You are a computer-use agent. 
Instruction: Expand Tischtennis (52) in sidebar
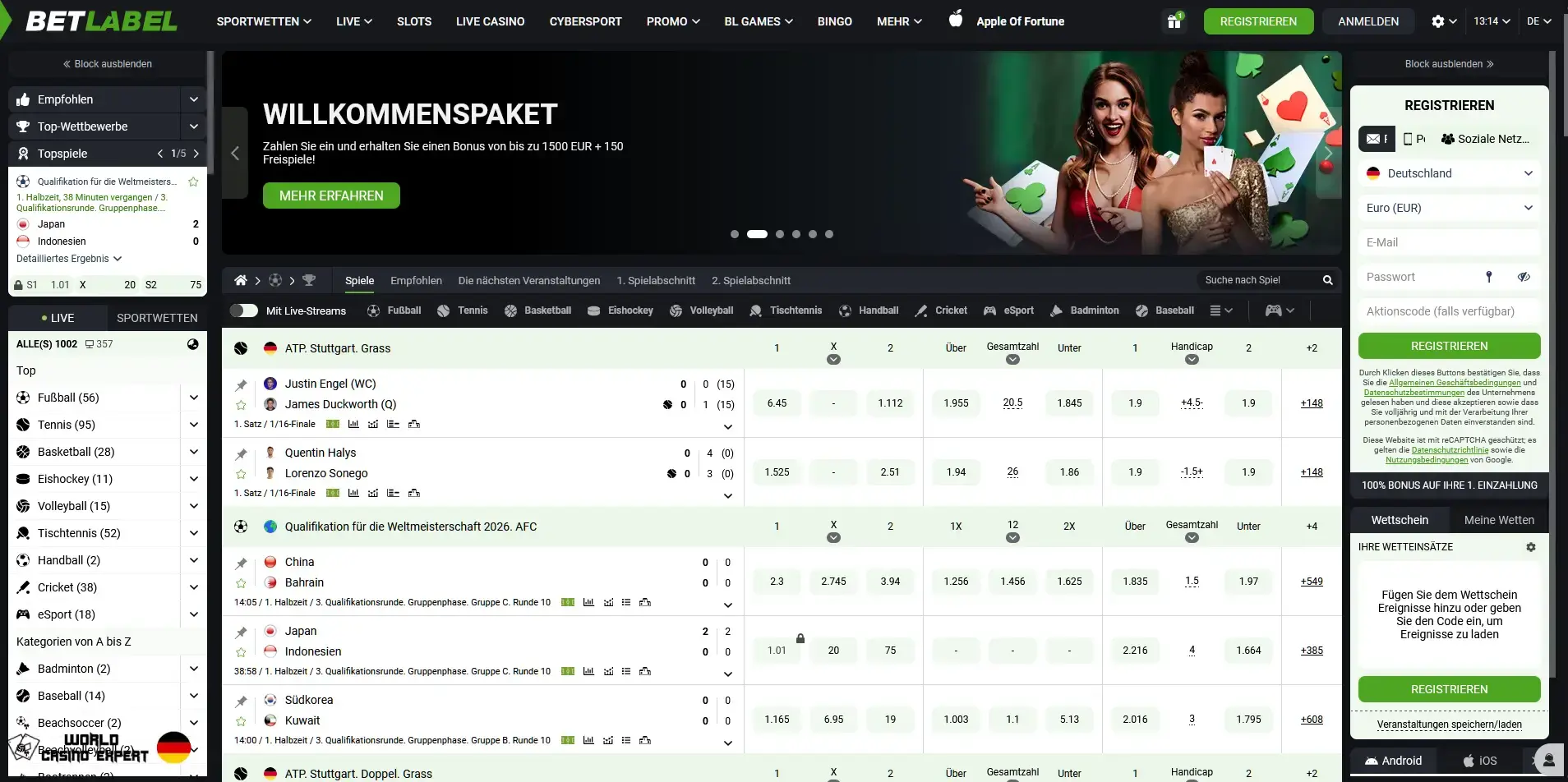(193, 533)
